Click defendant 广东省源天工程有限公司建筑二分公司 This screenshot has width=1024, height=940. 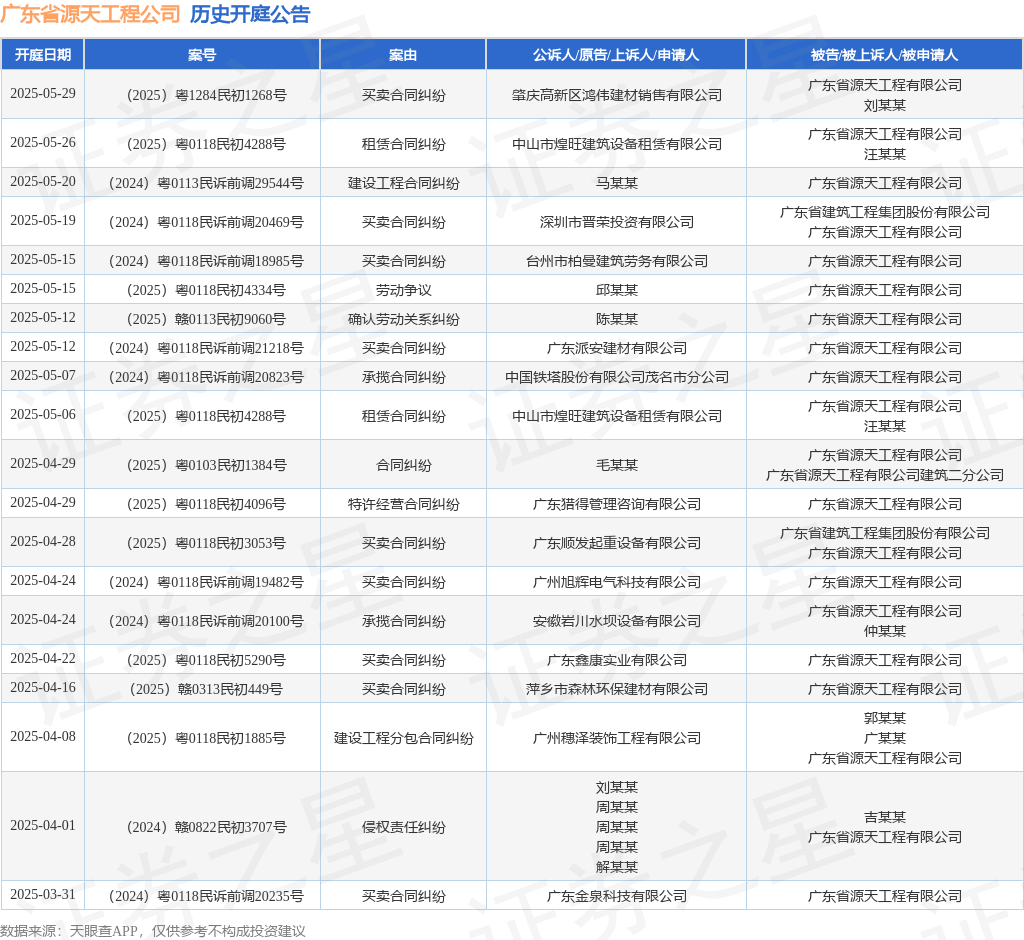(x=885, y=476)
